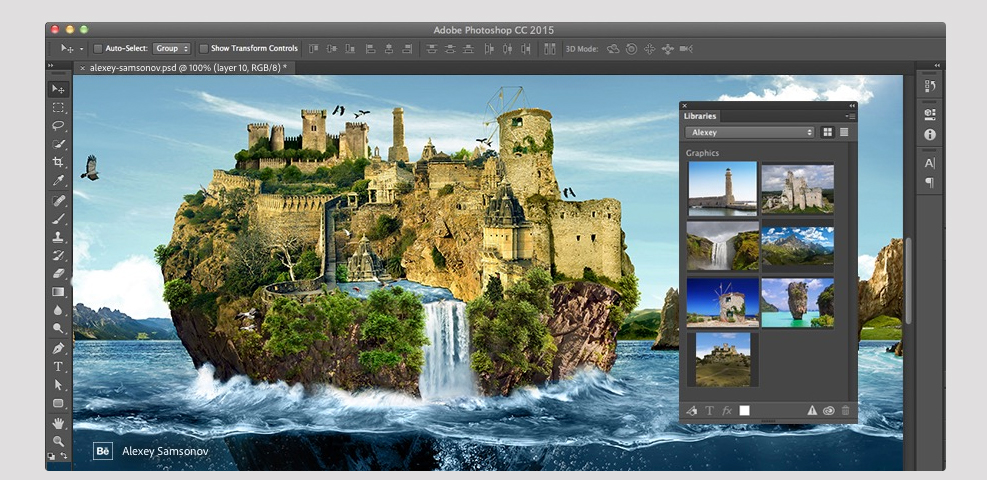This screenshot has width=987, height=480.
Task: Select the Lasso tool
Action: pyautogui.click(x=59, y=126)
